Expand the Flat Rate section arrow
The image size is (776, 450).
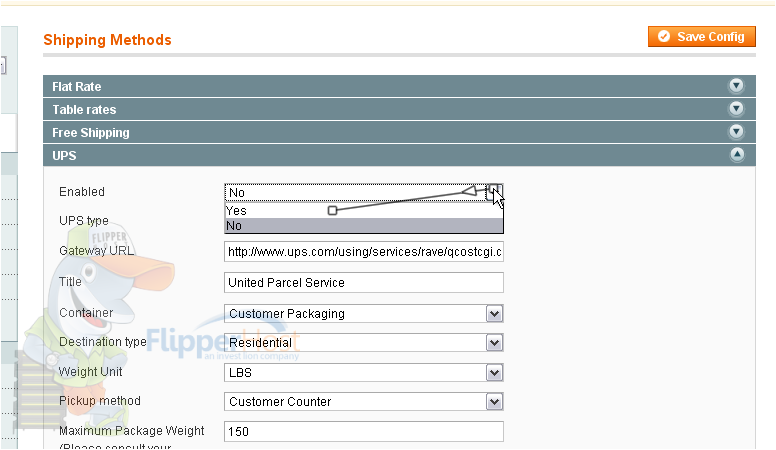coord(736,86)
